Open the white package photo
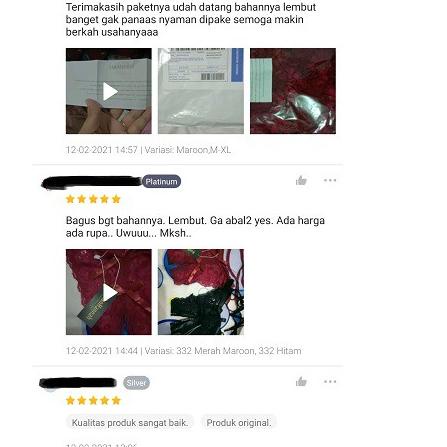The image size is (447, 447). (201, 91)
